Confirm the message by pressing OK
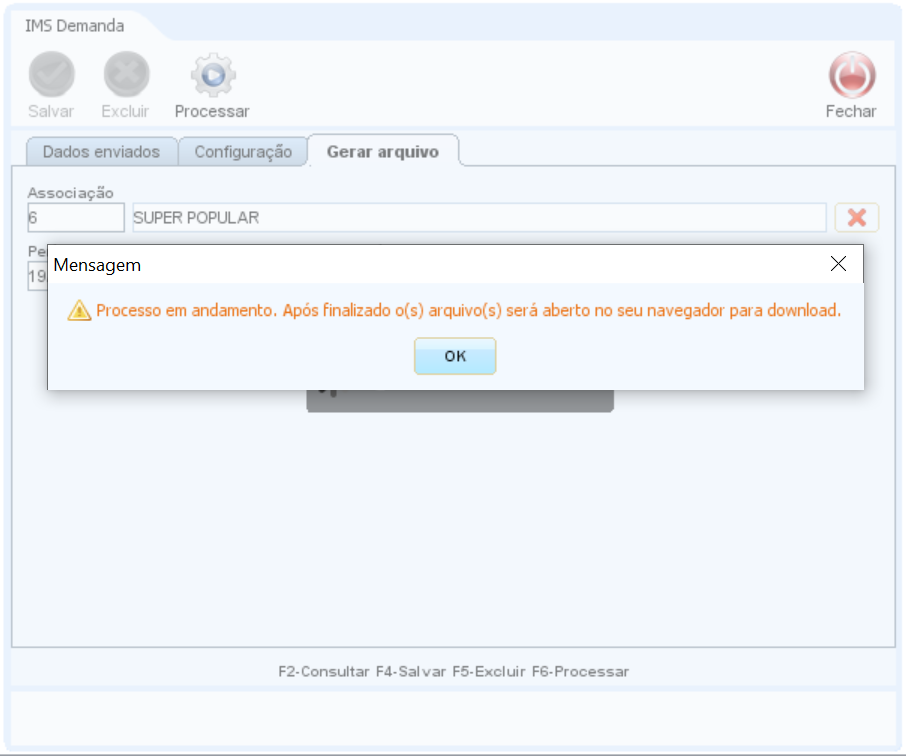906x756 pixels. click(455, 356)
